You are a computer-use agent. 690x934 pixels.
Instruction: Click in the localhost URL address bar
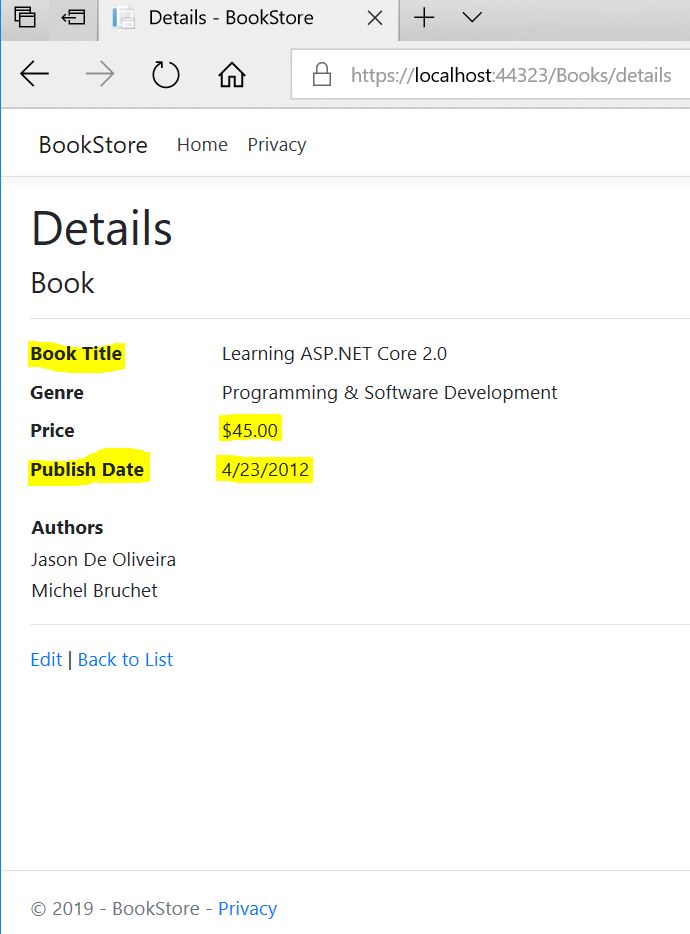510,75
